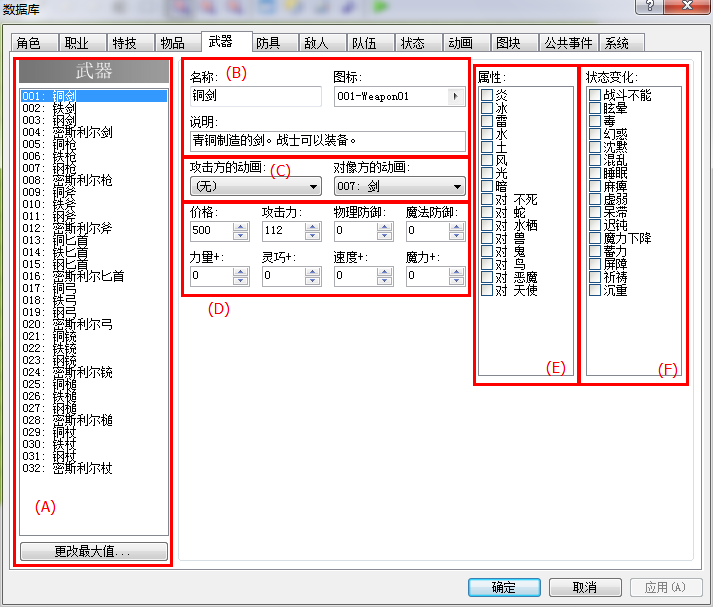Increase 攻击力 with its up arrow

click(x=312, y=226)
